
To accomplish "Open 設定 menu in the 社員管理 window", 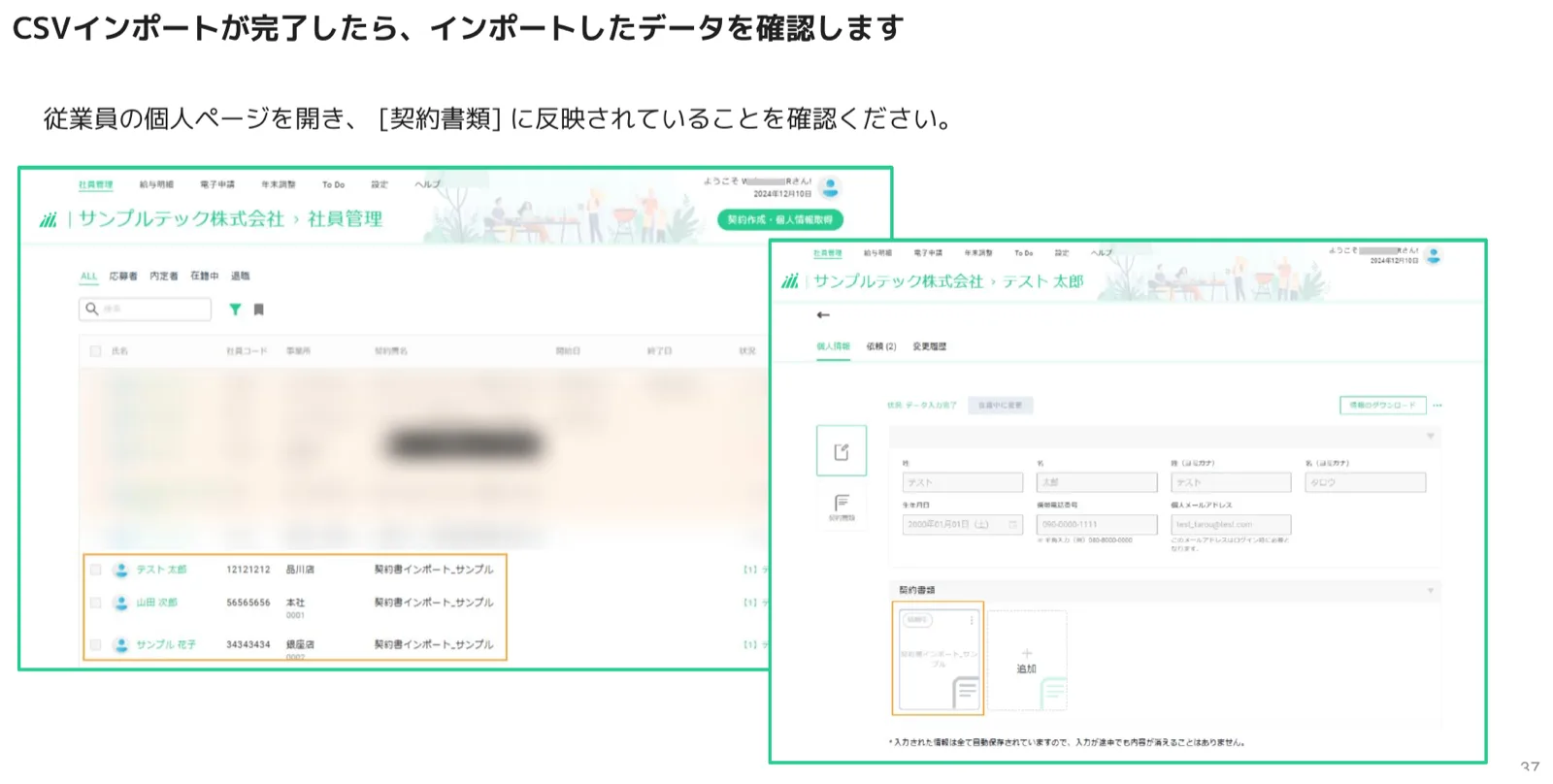I will 380,184.
